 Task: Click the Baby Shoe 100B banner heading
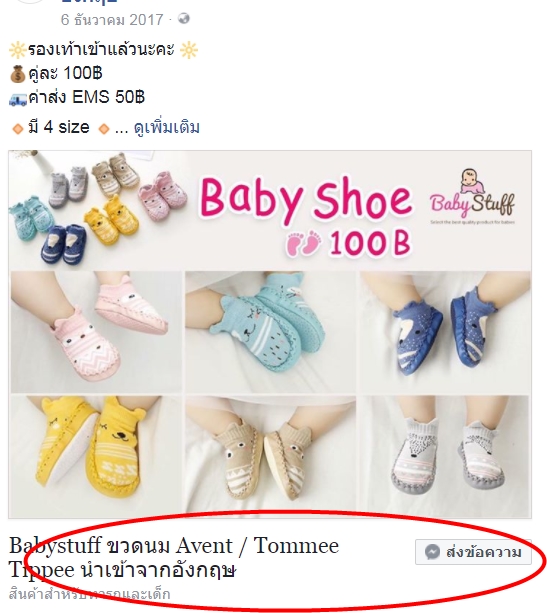[x=306, y=217]
